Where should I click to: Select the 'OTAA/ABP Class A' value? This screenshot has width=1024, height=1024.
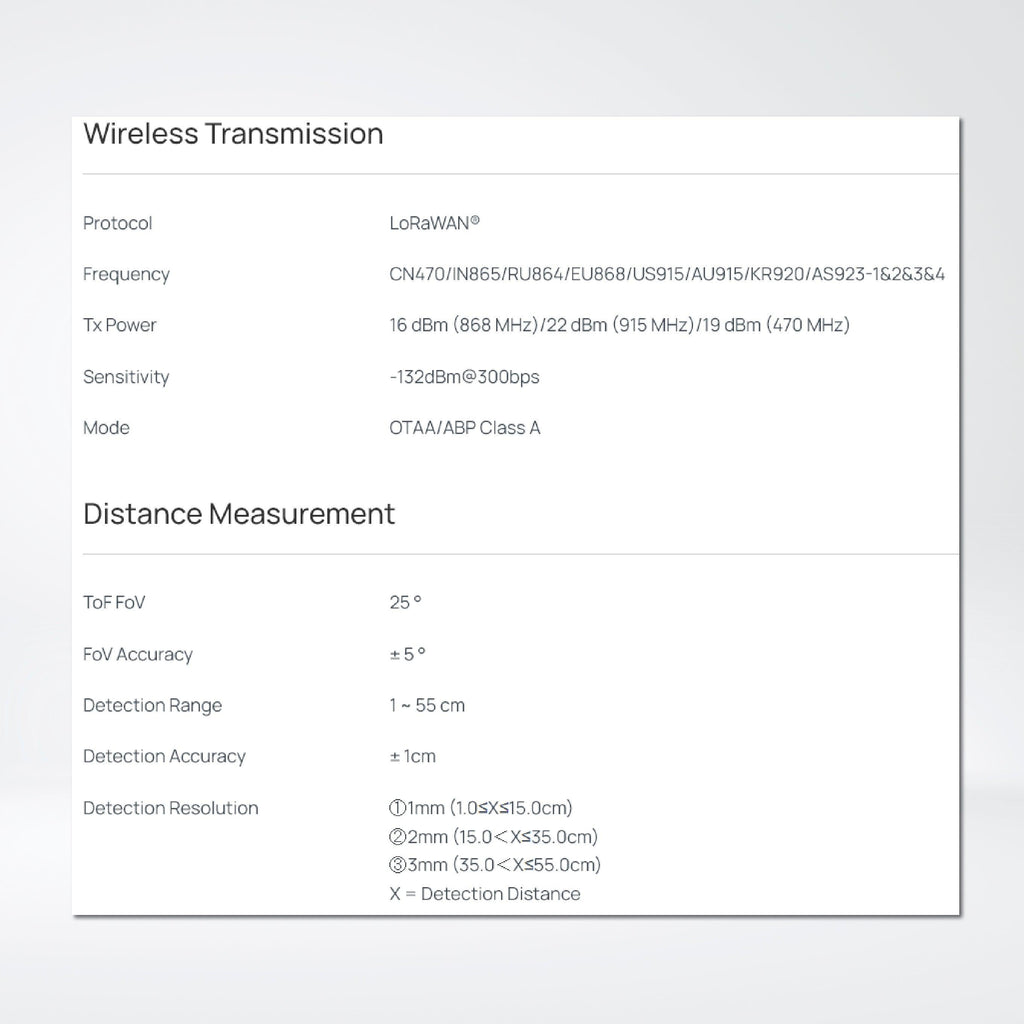click(465, 428)
